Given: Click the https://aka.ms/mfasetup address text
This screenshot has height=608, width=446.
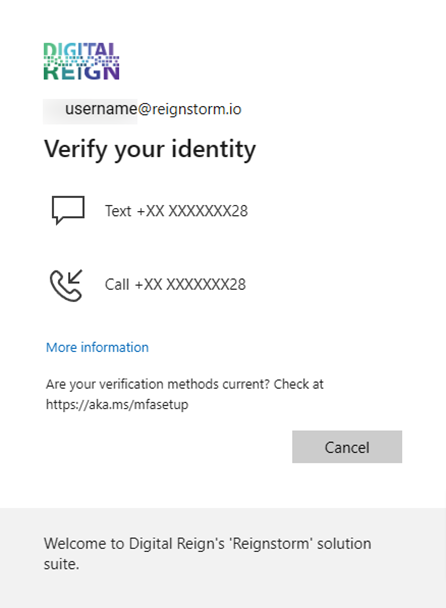Looking at the screenshot, I should coord(117,404).
